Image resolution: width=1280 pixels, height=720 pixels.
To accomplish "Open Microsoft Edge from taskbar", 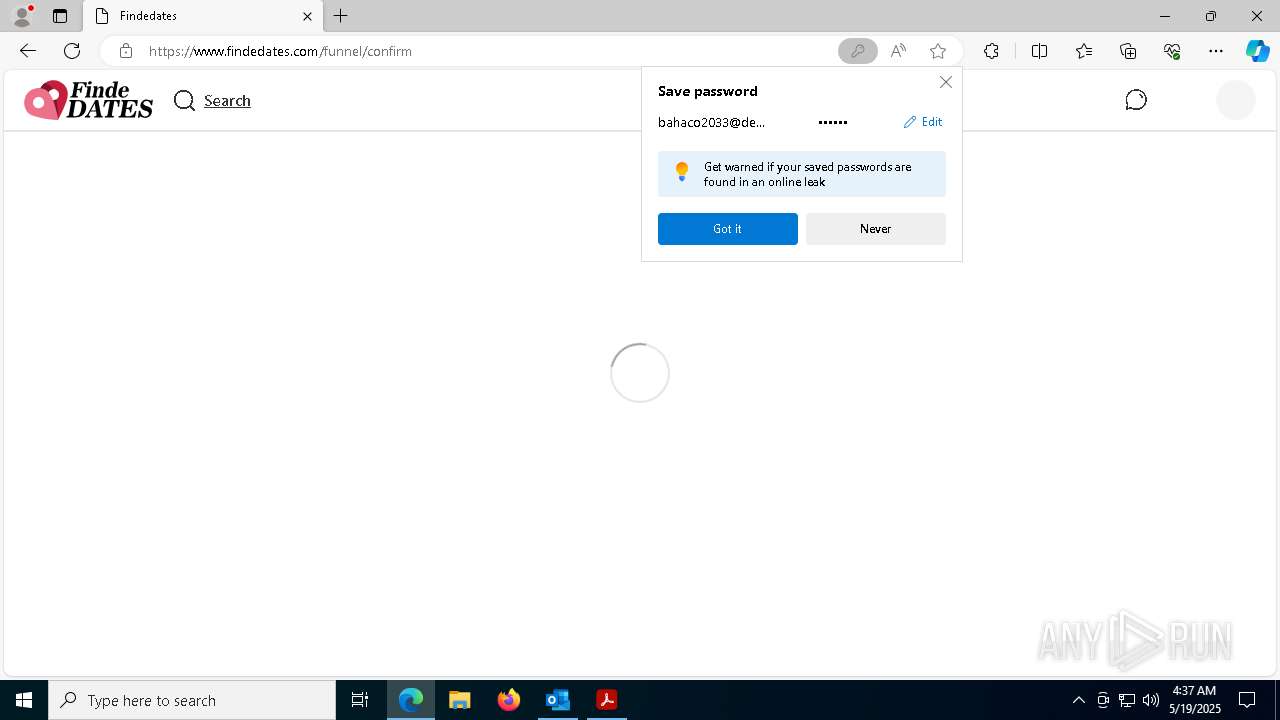I will pos(411,700).
